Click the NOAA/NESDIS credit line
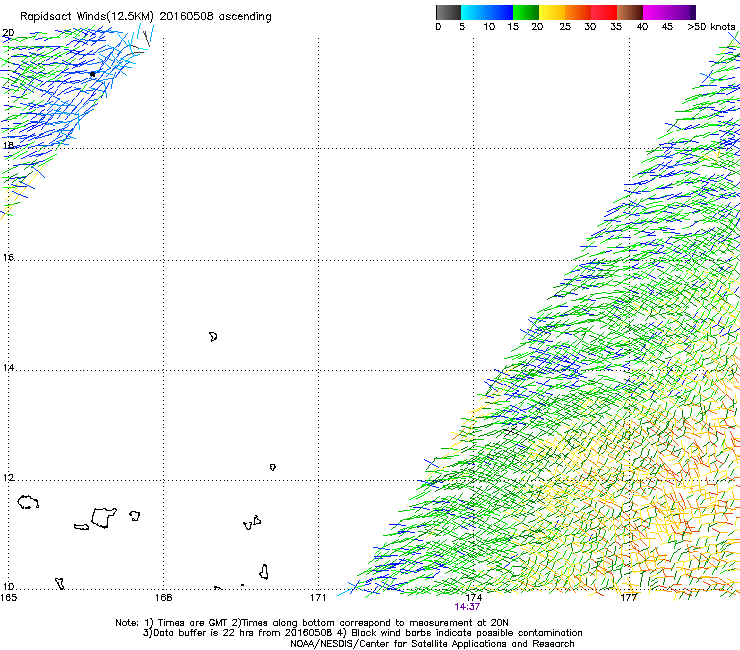Viewport: 740px width, 650px height. coord(432,644)
